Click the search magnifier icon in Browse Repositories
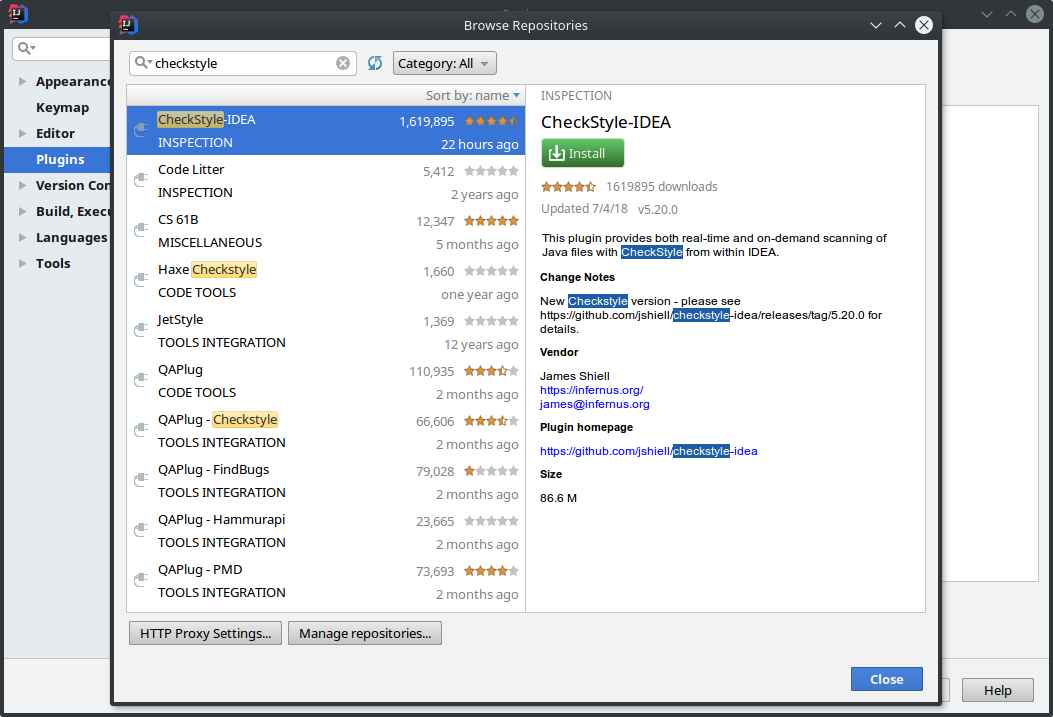Screen dimensions: 1053x717 point(143,63)
